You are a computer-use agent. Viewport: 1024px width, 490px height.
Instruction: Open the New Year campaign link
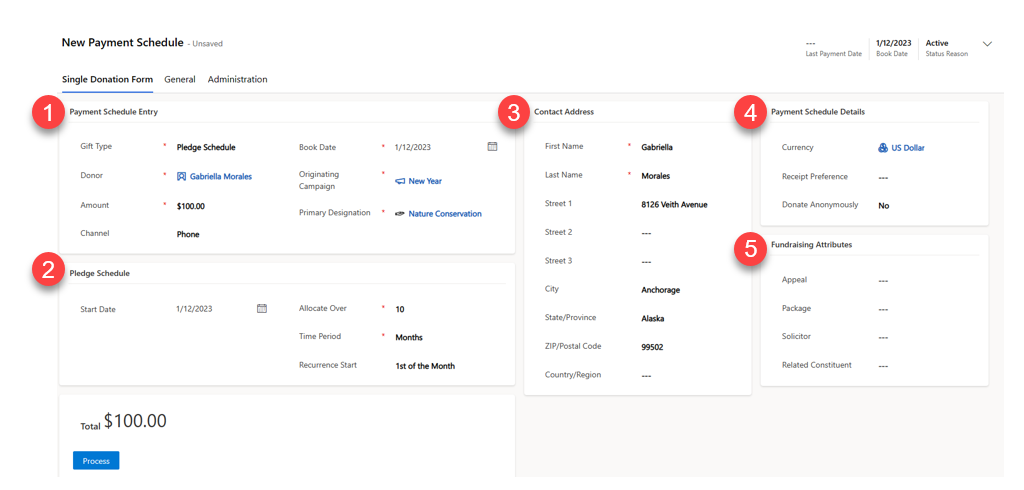(425, 181)
